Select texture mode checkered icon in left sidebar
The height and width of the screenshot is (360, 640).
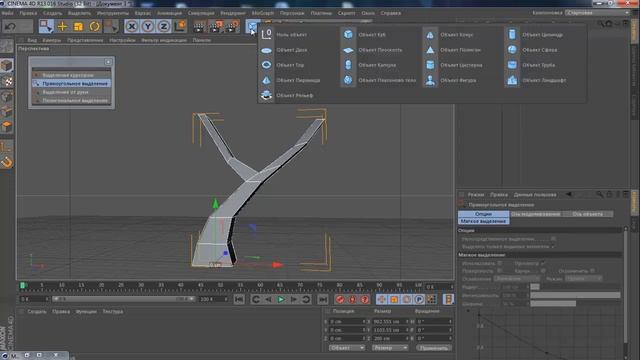point(7,81)
